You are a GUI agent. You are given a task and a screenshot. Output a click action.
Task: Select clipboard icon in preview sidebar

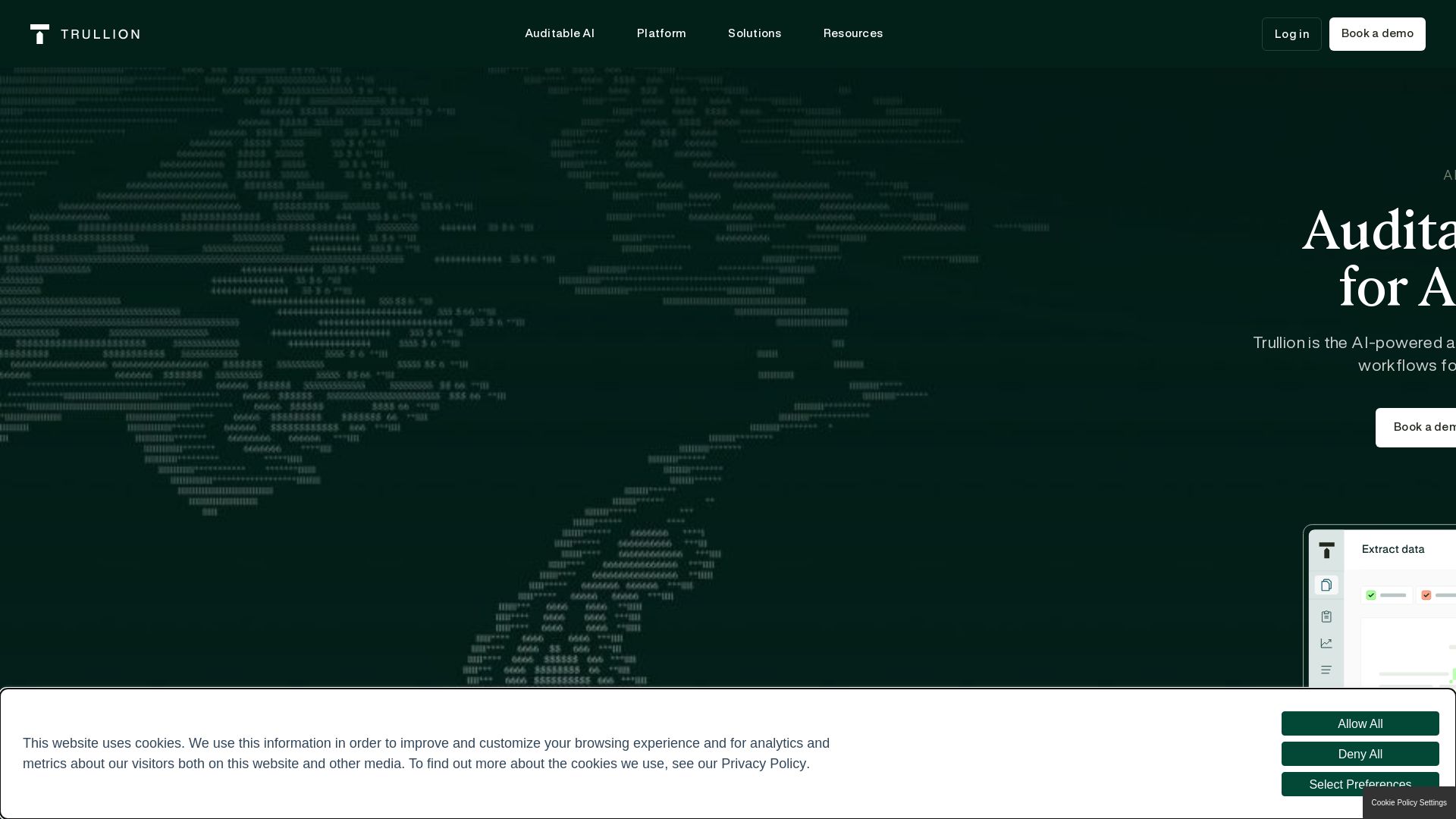pos(1326,617)
